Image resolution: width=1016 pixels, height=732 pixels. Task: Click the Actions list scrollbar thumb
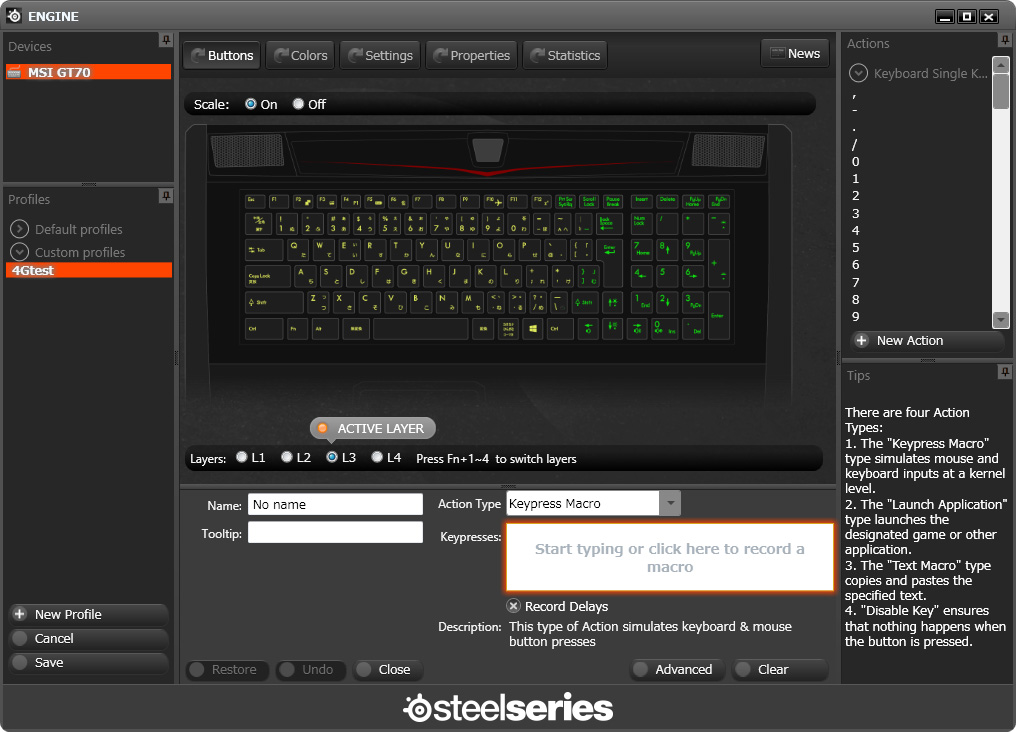1001,91
